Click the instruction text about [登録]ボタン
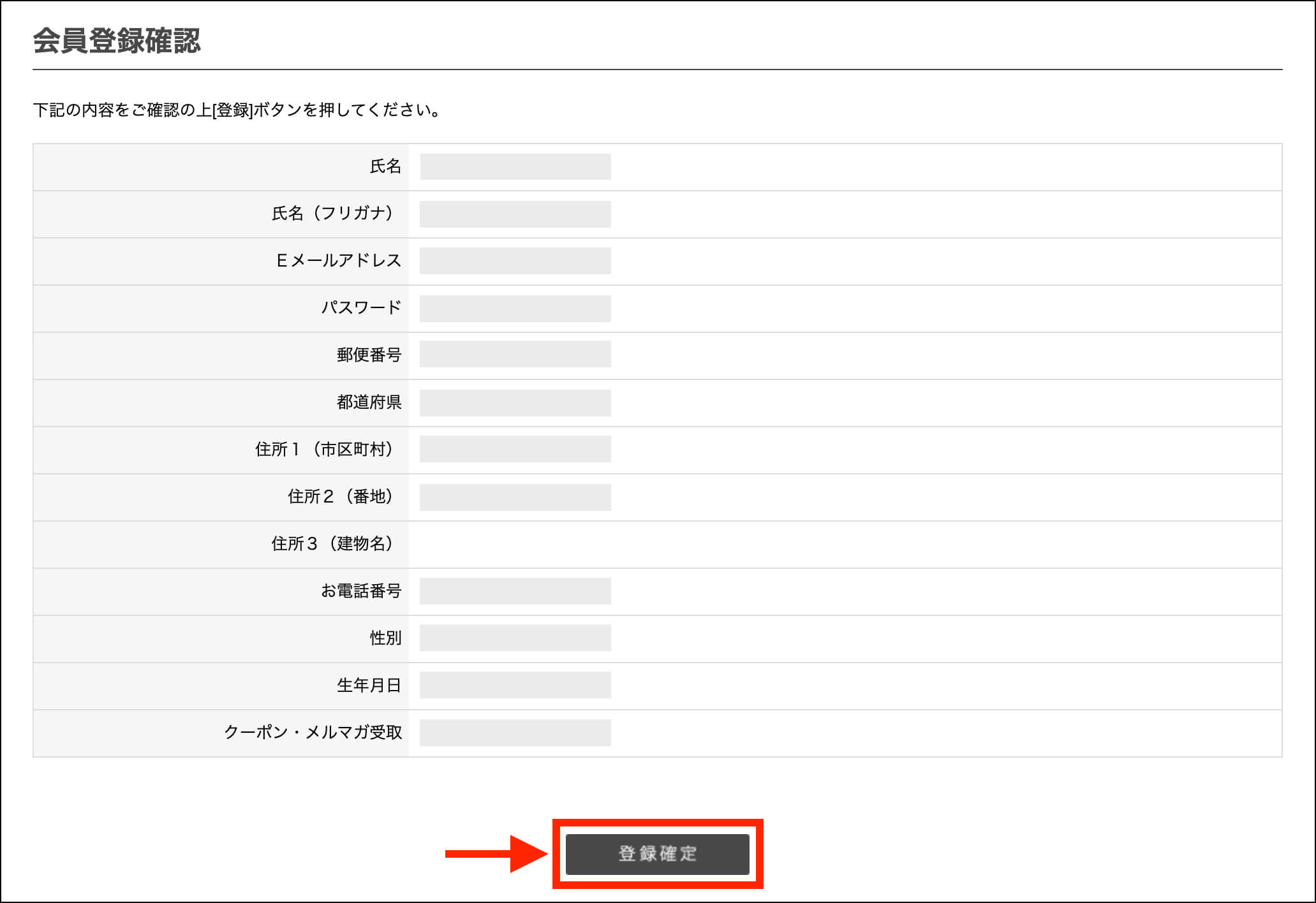The width and height of the screenshot is (1316, 903). point(237,110)
